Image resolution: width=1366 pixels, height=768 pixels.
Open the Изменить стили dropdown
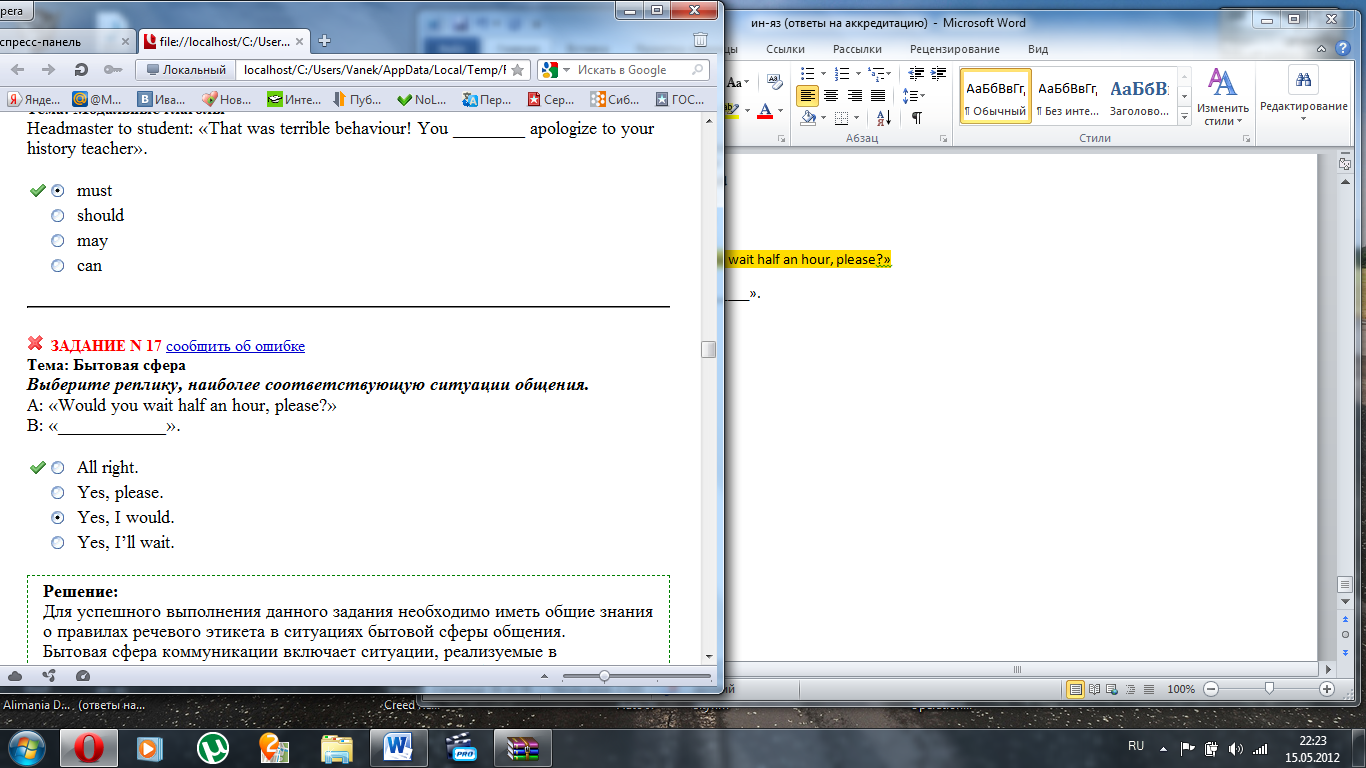1222,96
